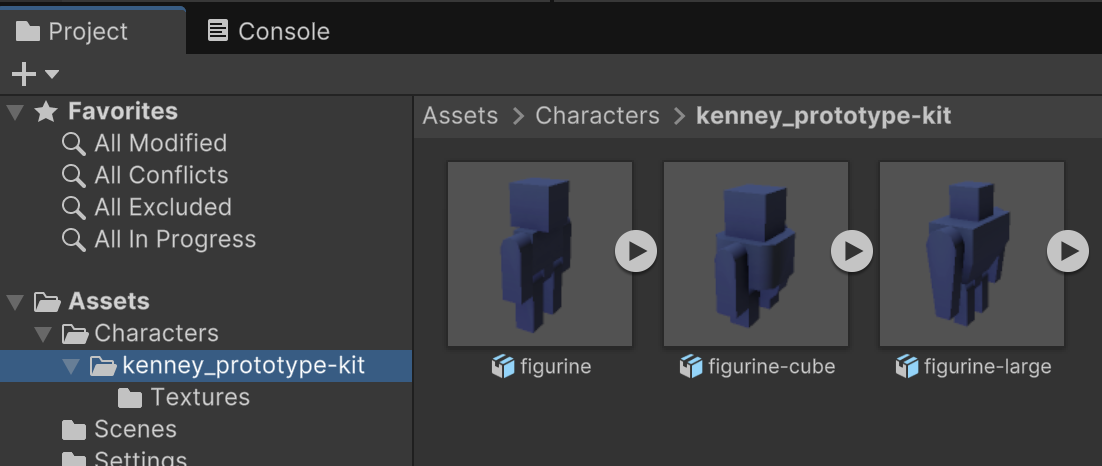Collapse the Favorites section triangle
This screenshot has width=1102, height=466.
15,112
